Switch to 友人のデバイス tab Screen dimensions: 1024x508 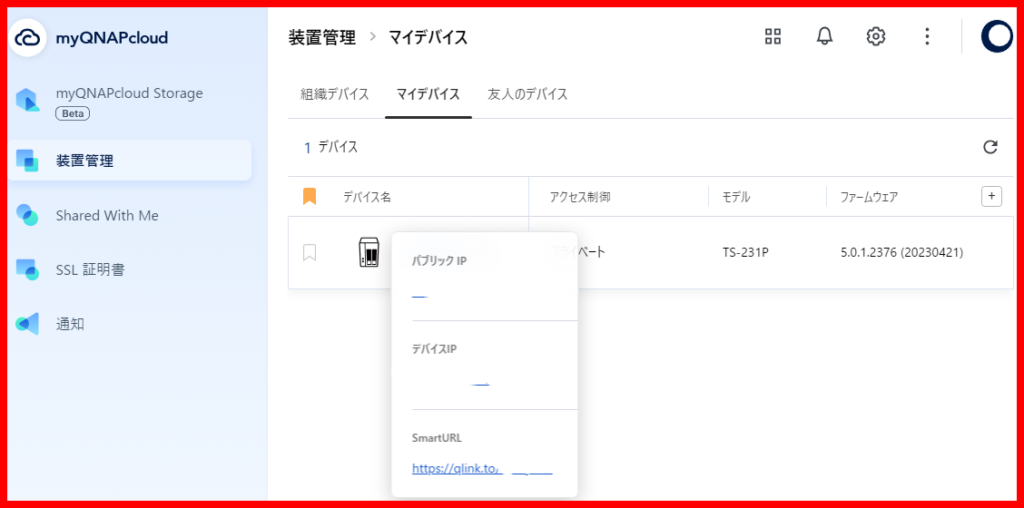tap(528, 94)
